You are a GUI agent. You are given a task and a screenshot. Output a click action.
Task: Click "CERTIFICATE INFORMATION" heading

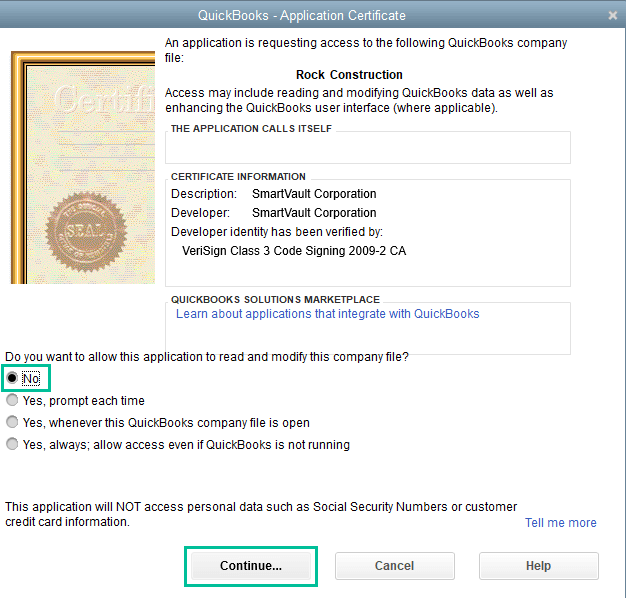coord(238,176)
